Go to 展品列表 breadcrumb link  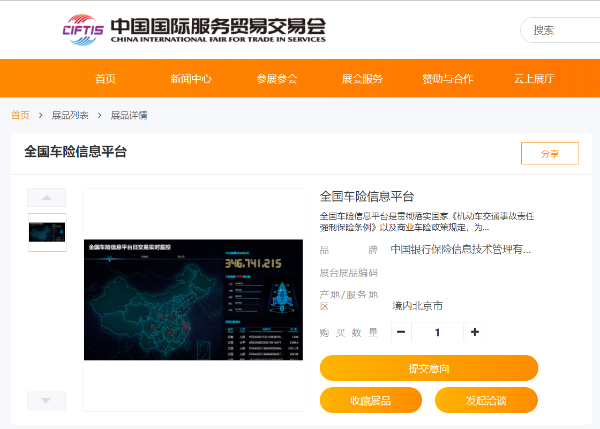(x=70, y=115)
